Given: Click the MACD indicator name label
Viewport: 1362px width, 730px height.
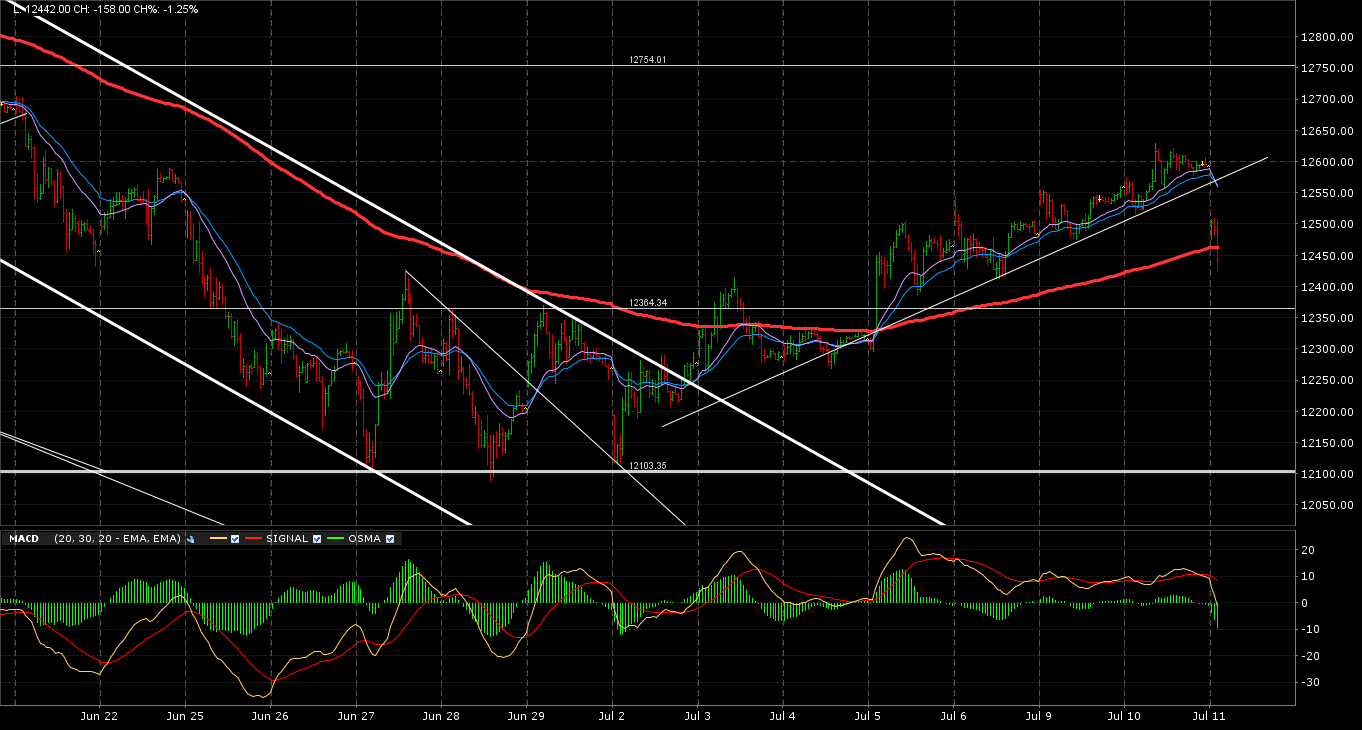Looking at the screenshot, I should 24,539.
